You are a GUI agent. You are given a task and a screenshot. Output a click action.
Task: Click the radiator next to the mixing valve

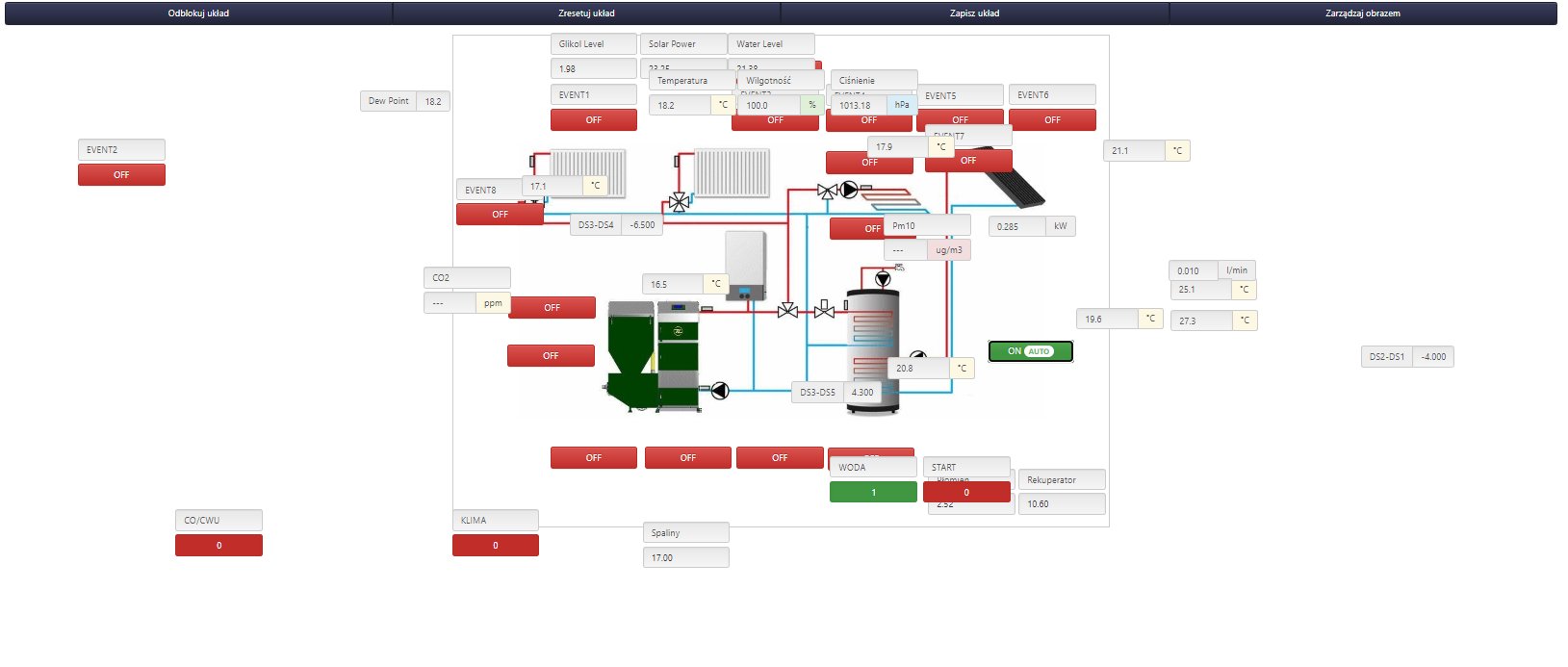pos(732,173)
